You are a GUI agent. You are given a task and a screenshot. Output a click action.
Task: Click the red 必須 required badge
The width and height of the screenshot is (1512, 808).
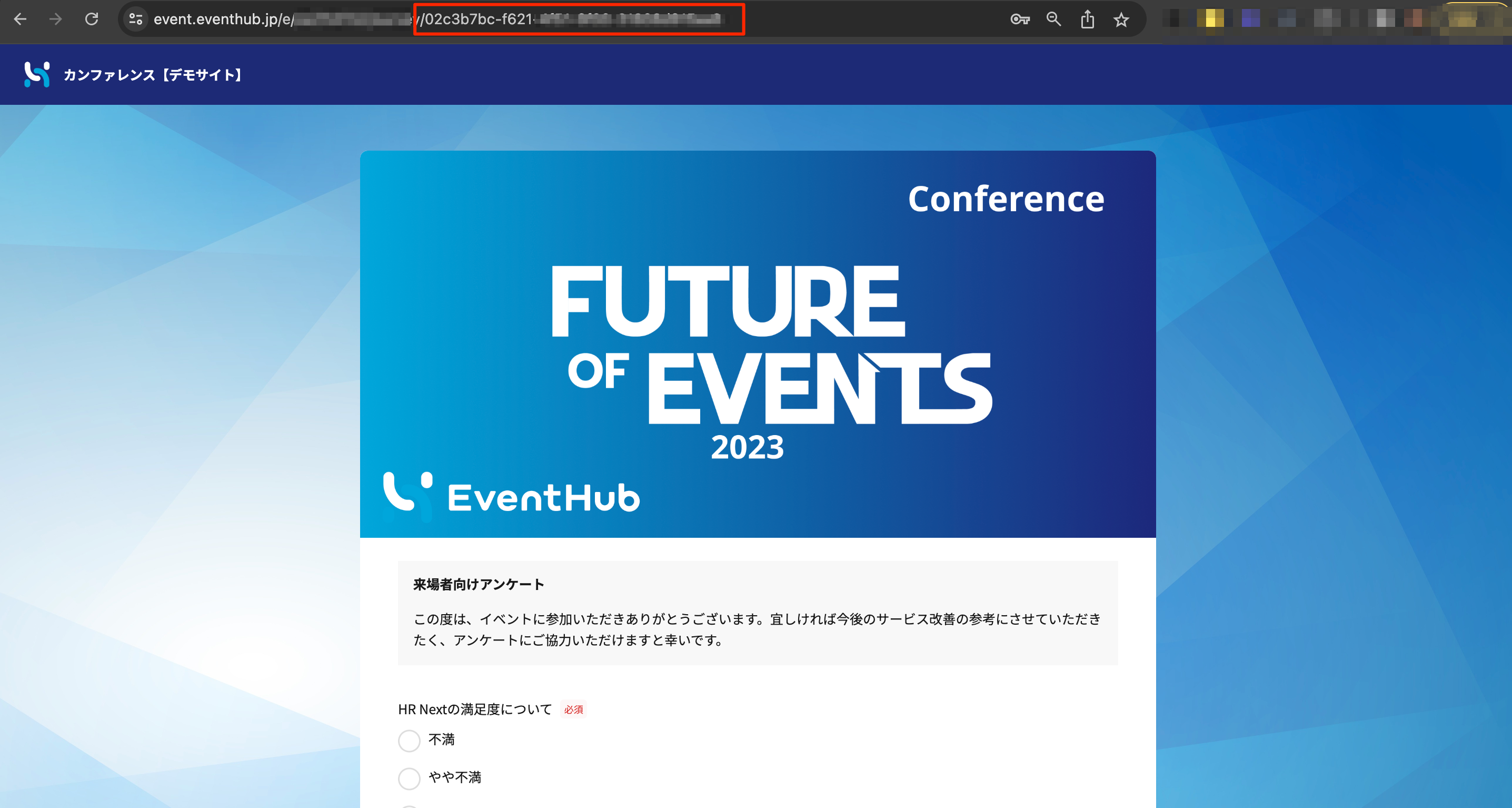tap(573, 710)
